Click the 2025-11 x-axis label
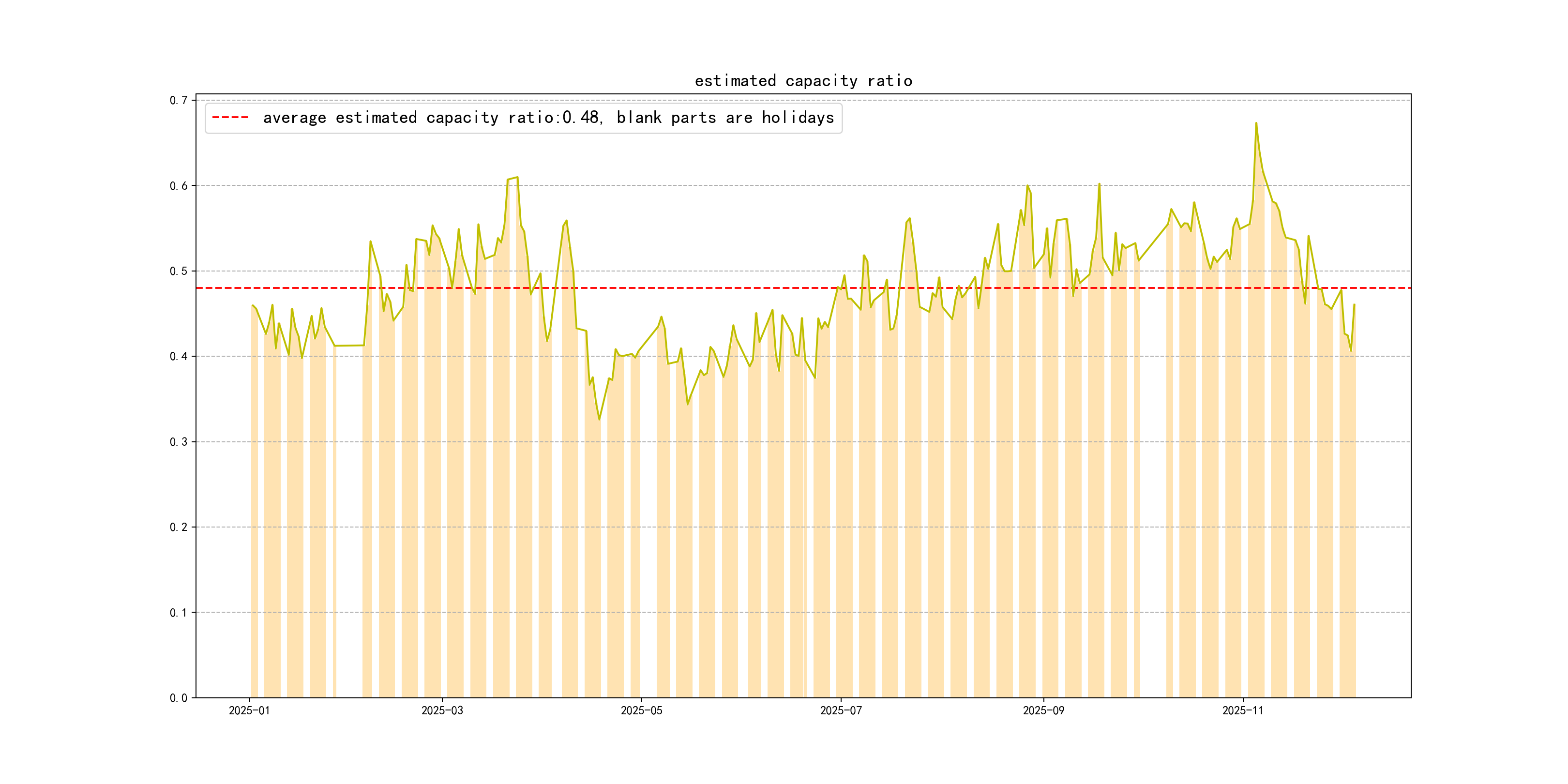 pos(1242,710)
